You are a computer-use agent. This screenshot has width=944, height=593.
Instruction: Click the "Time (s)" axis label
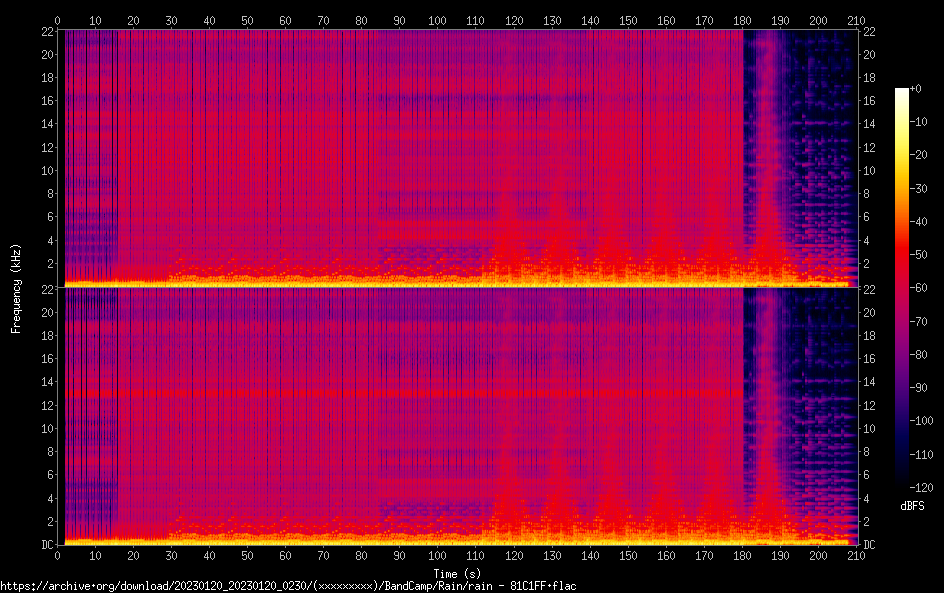tap(458, 573)
